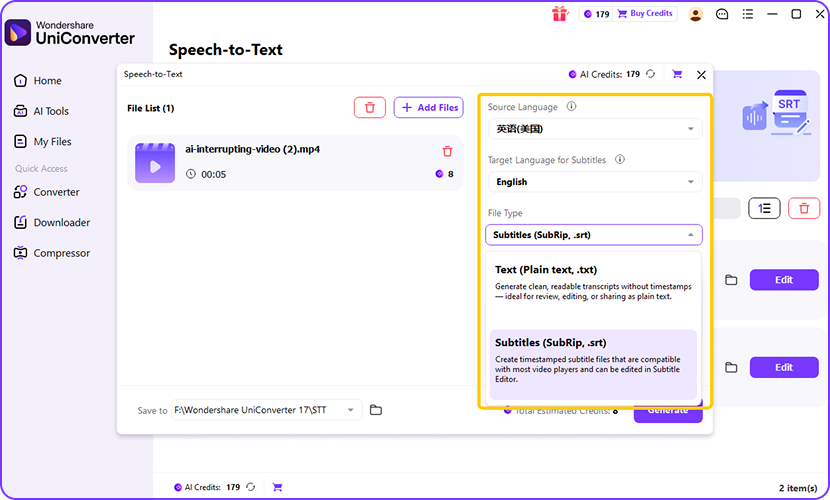830x500 pixels.
Task: Refresh AI Credits in the dialog header
Action: click(651, 74)
